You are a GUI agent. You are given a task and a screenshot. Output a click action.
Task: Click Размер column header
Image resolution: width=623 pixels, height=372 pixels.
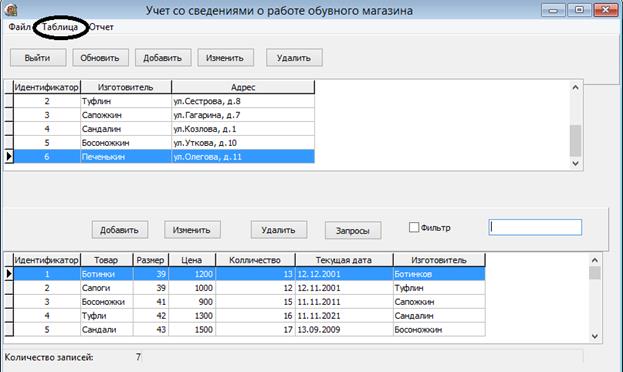(x=151, y=260)
